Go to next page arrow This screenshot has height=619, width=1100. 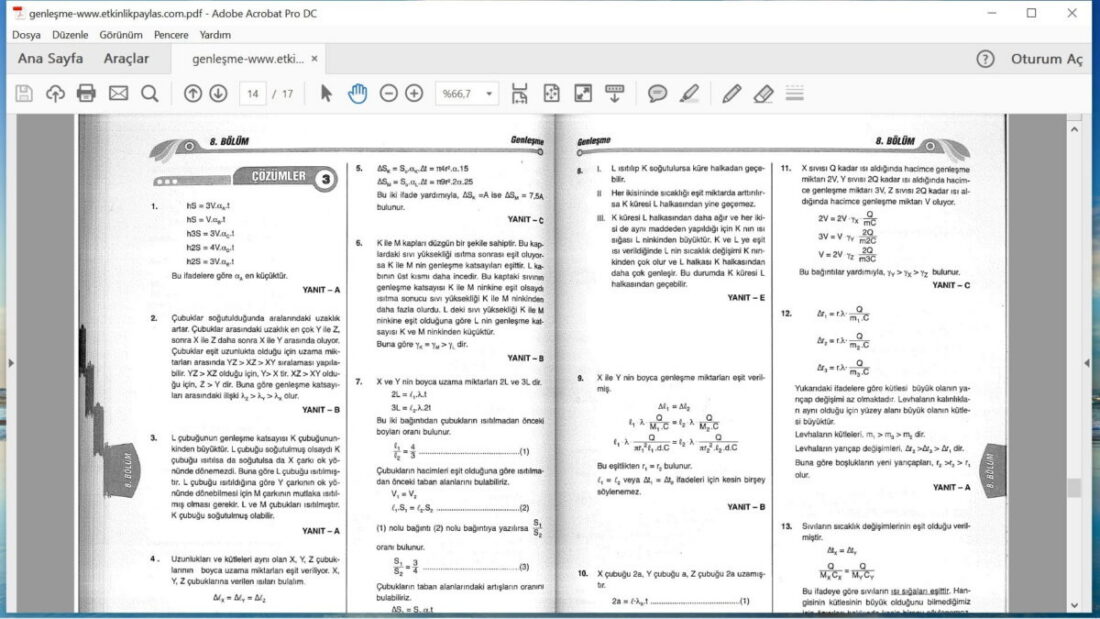click(x=218, y=93)
